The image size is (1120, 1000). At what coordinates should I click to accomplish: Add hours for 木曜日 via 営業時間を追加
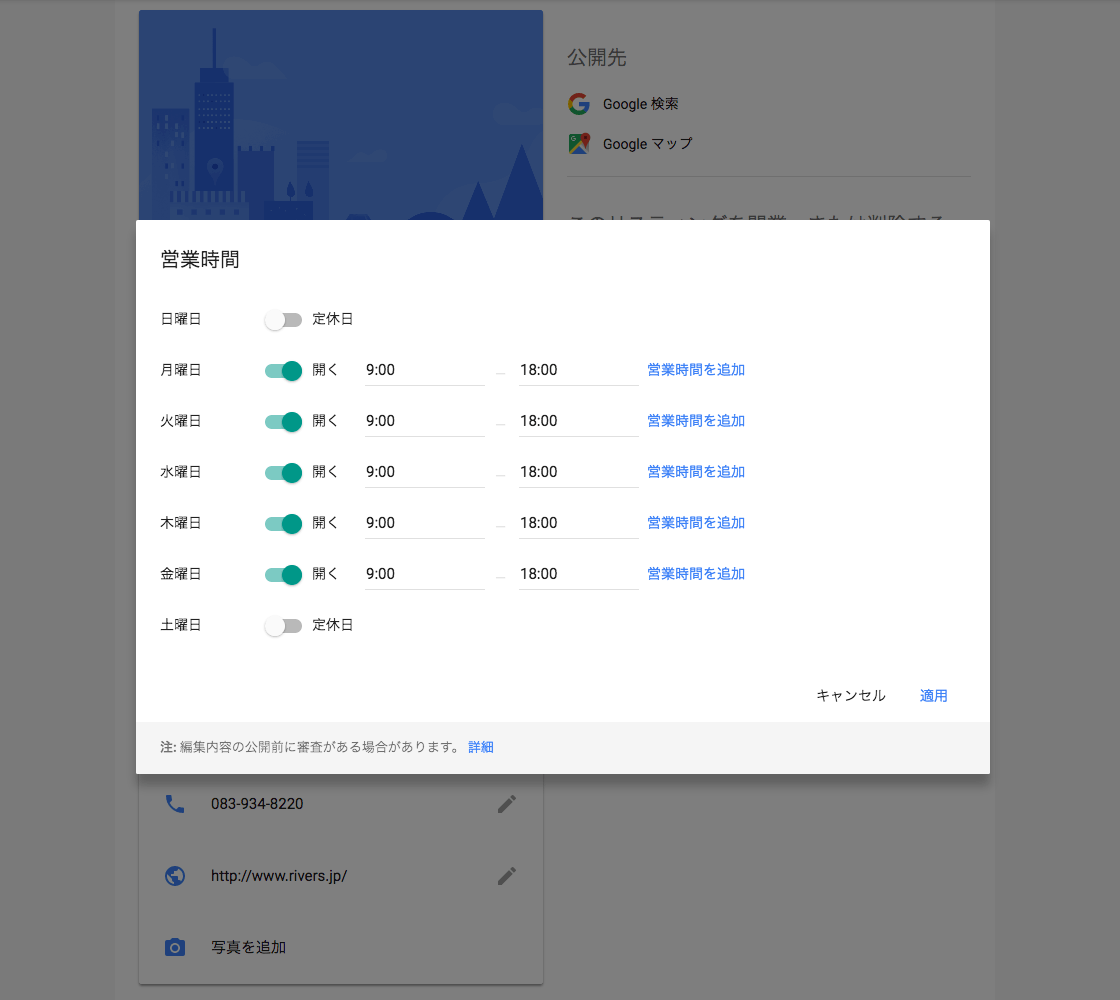696,523
